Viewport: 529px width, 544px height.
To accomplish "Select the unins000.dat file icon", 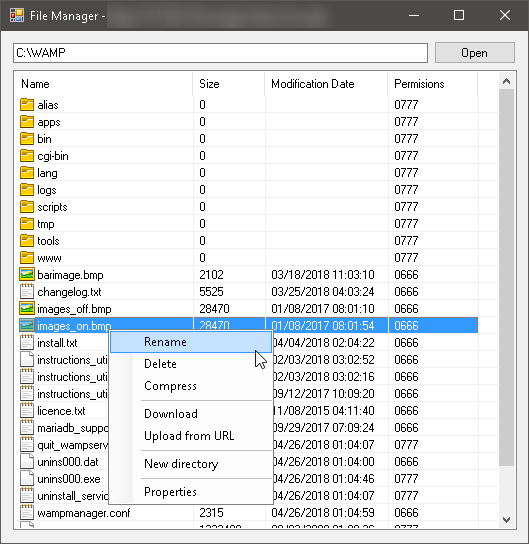I will coord(27,461).
